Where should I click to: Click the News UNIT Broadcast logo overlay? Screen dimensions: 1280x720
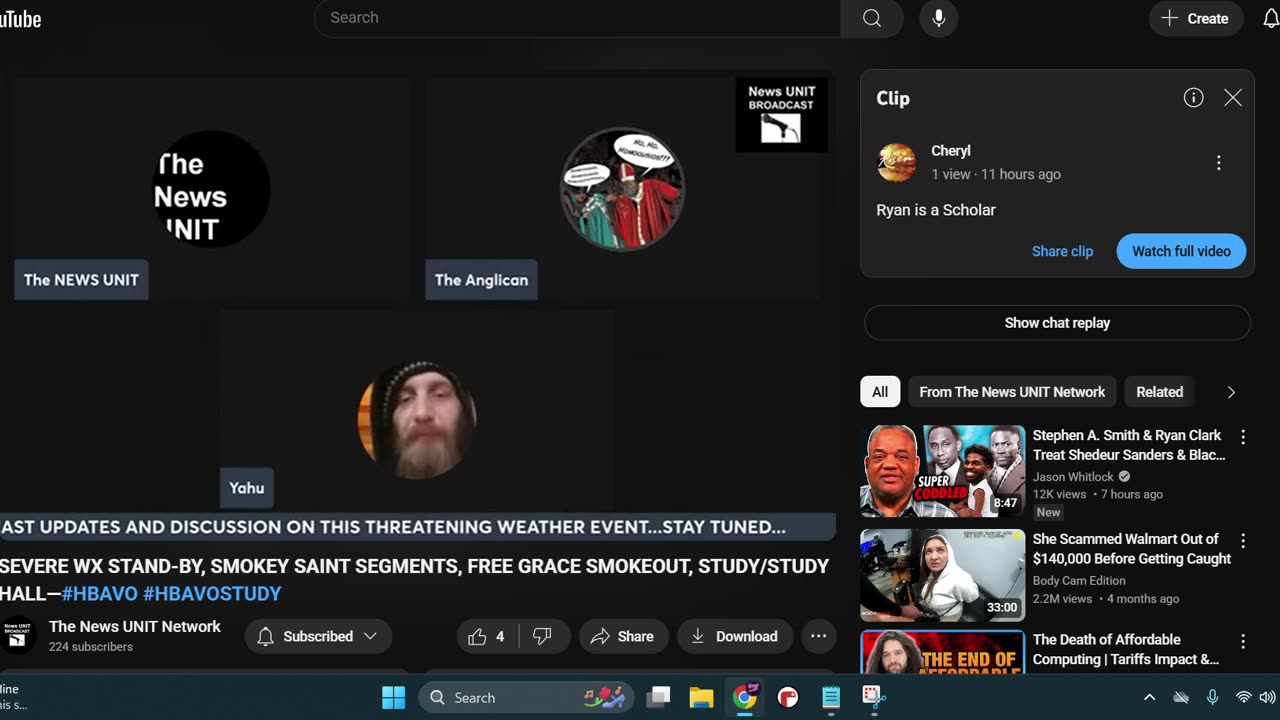(781, 114)
